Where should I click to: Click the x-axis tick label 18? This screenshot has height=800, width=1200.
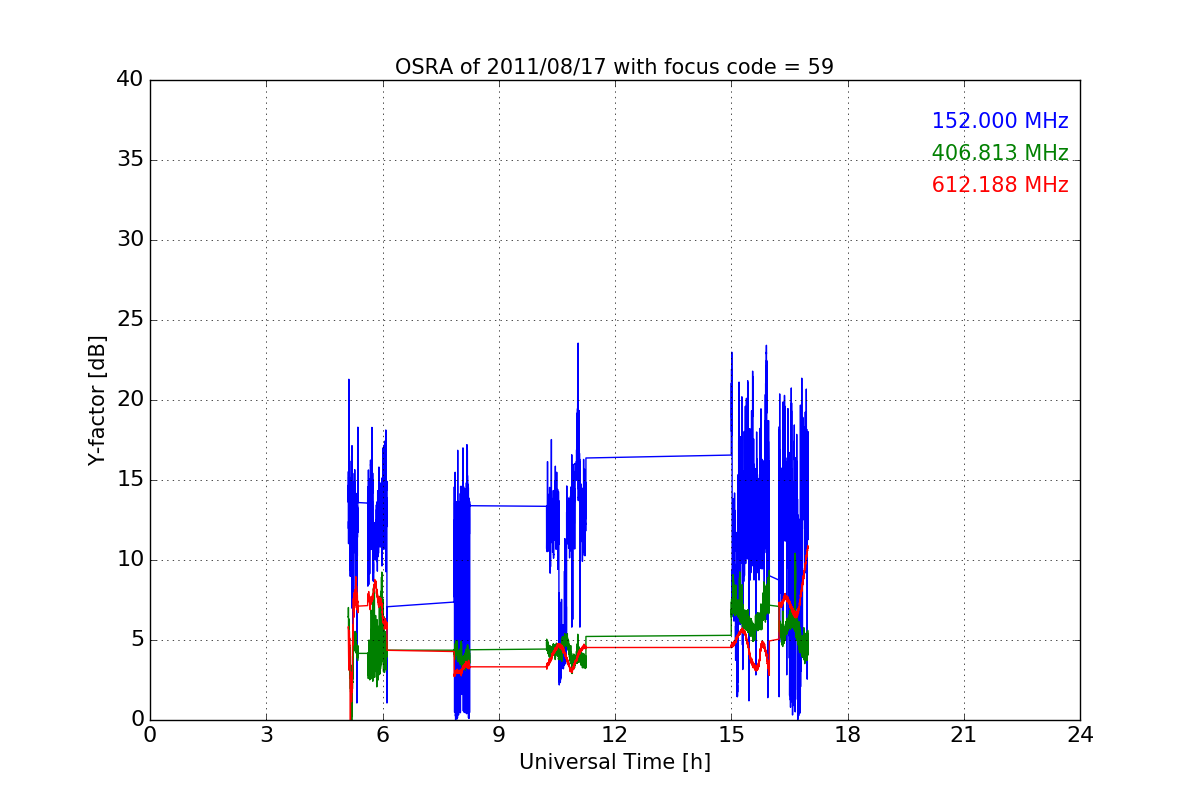pyautogui.click(x=848, y=735)
